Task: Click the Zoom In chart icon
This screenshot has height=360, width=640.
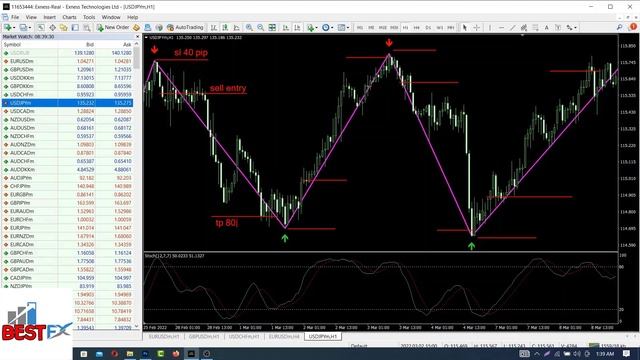Action: 249,27
